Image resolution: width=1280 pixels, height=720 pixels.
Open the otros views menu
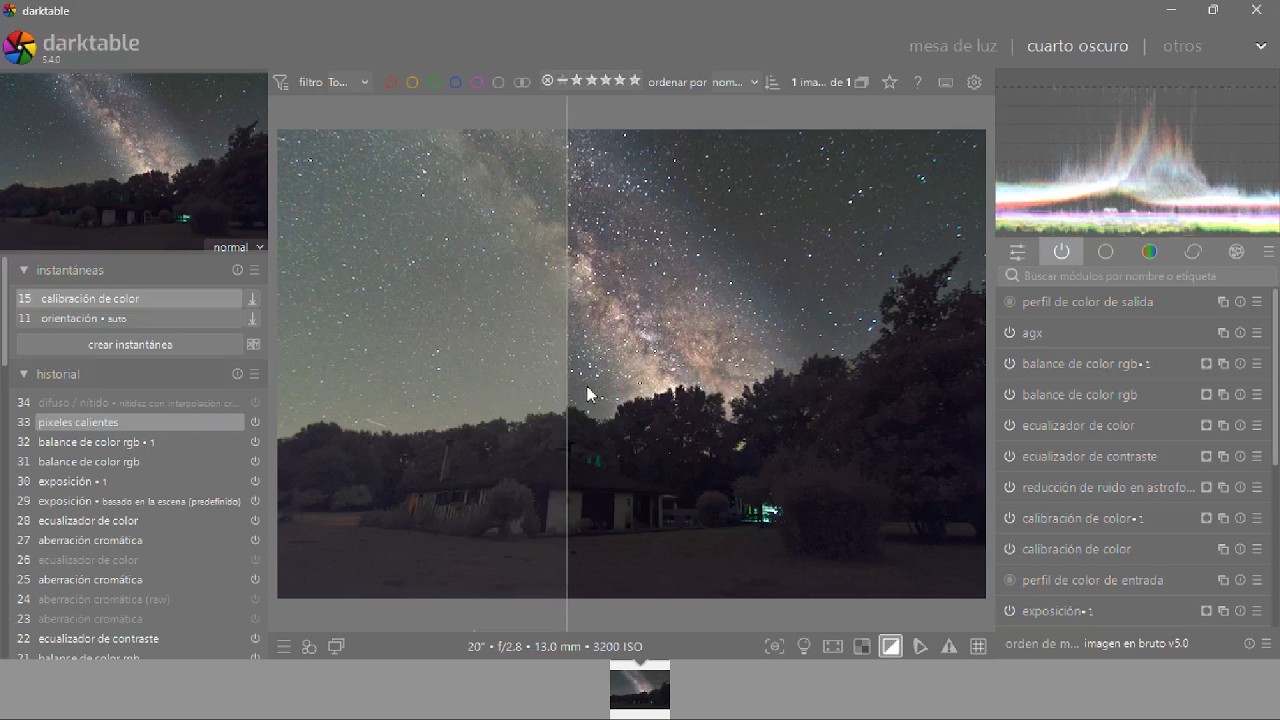pyautogui.click(x=1182, y=46)
